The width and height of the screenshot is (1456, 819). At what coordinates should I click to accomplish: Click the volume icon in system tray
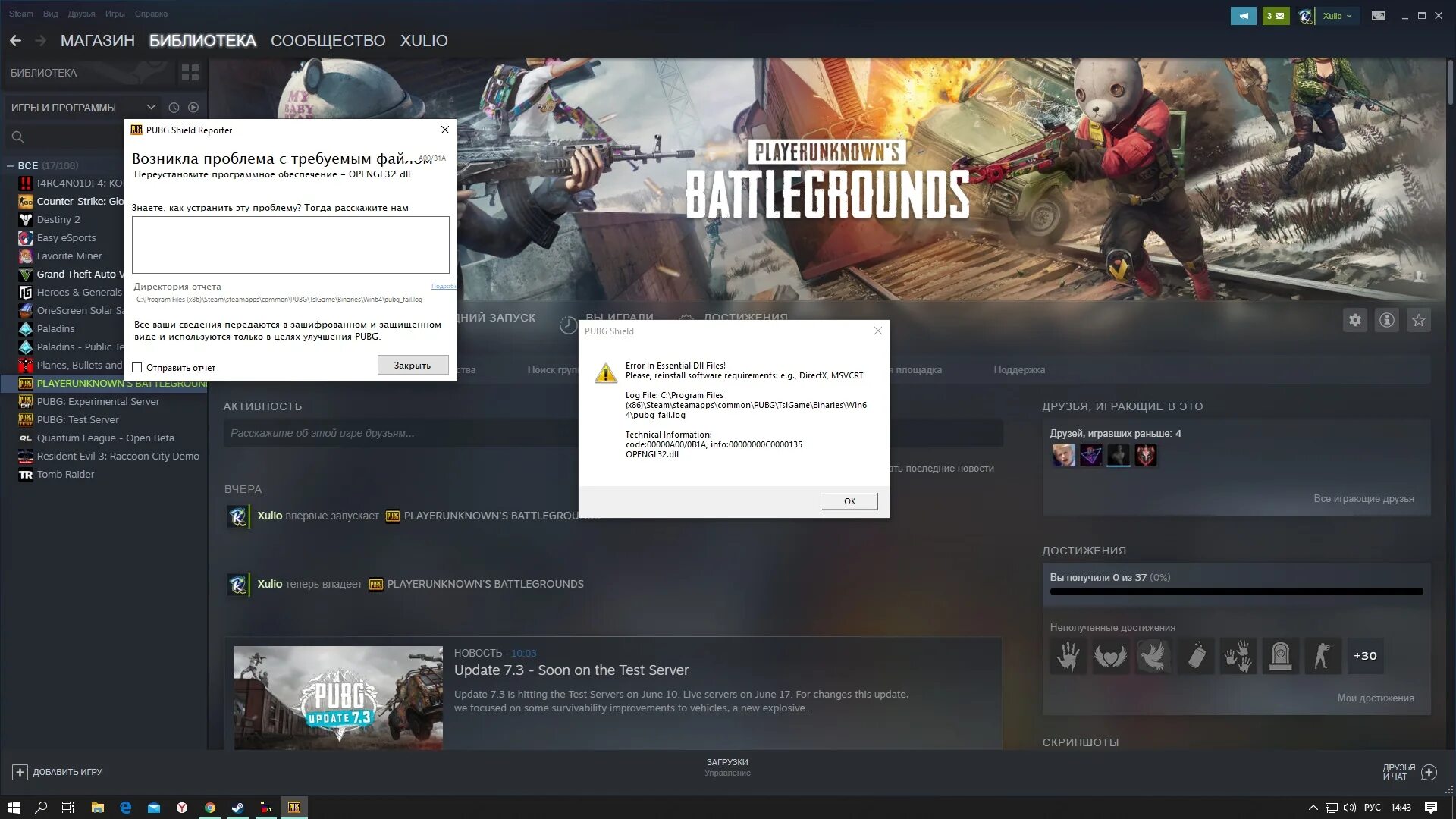1350,808
